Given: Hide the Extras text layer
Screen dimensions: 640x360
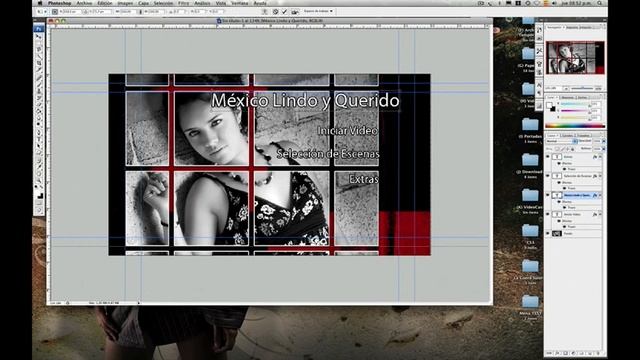Looking at the screenshot, I should tap(548, 157).
